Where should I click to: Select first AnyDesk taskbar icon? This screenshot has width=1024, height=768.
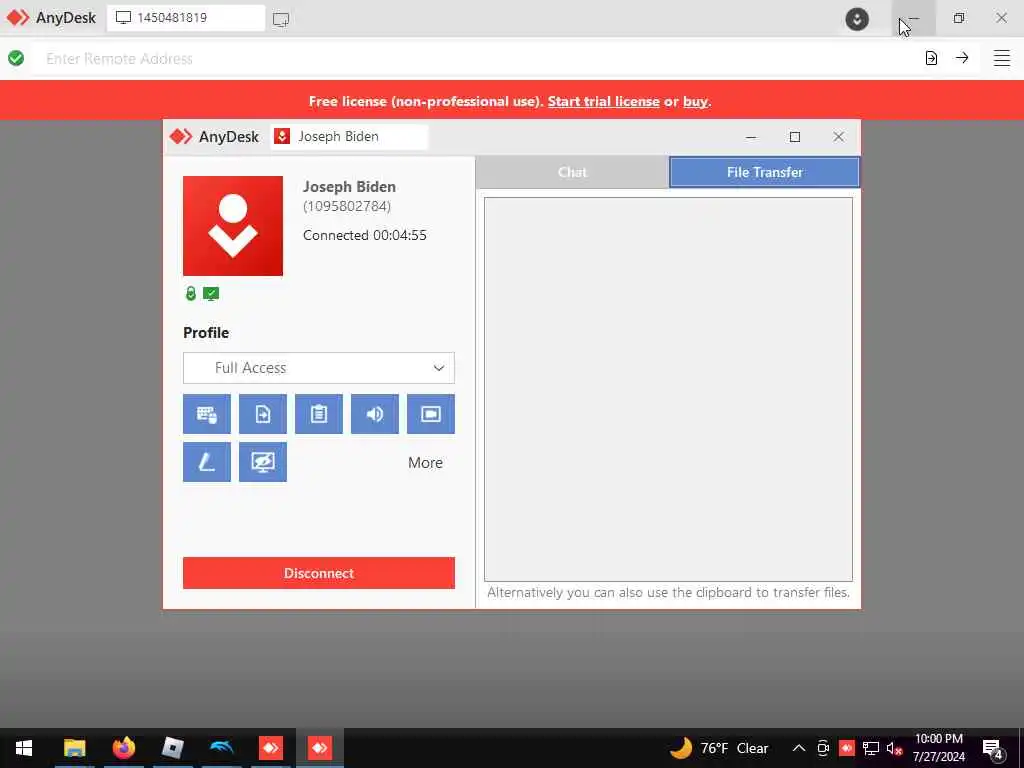point(270,748)
